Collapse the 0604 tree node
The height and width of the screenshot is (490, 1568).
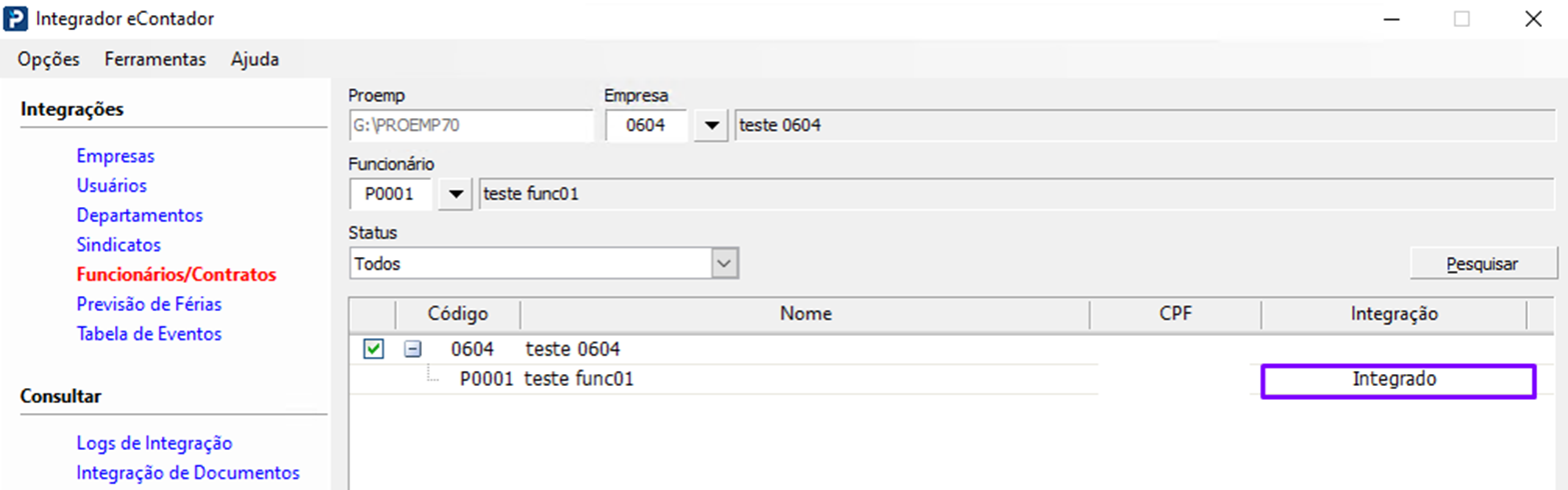click(x=412, y=349)
